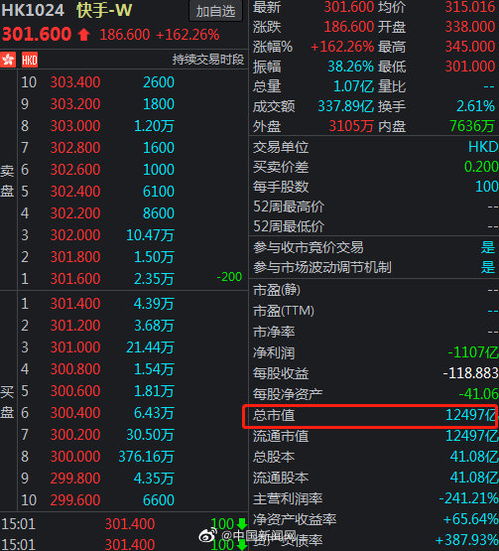Click the 均价 value 315.016

[470, 7]
